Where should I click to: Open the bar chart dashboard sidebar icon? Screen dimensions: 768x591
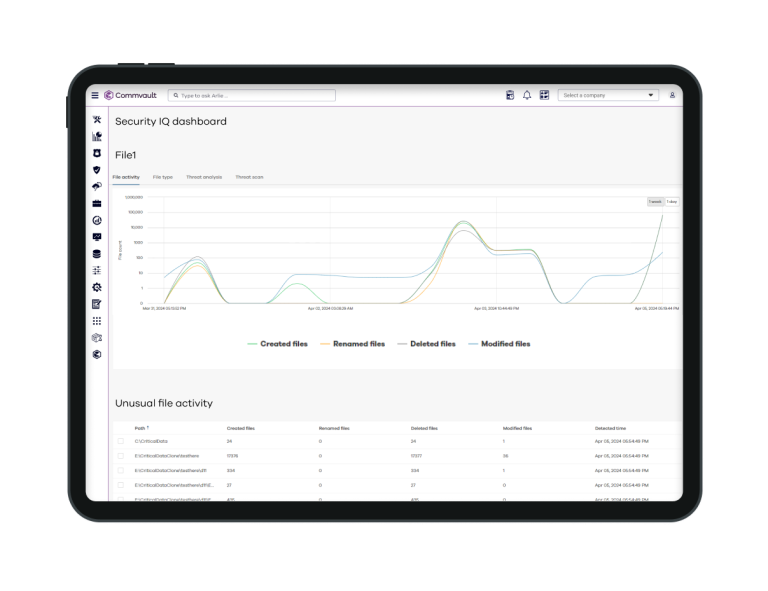click(x=97, y=137)
